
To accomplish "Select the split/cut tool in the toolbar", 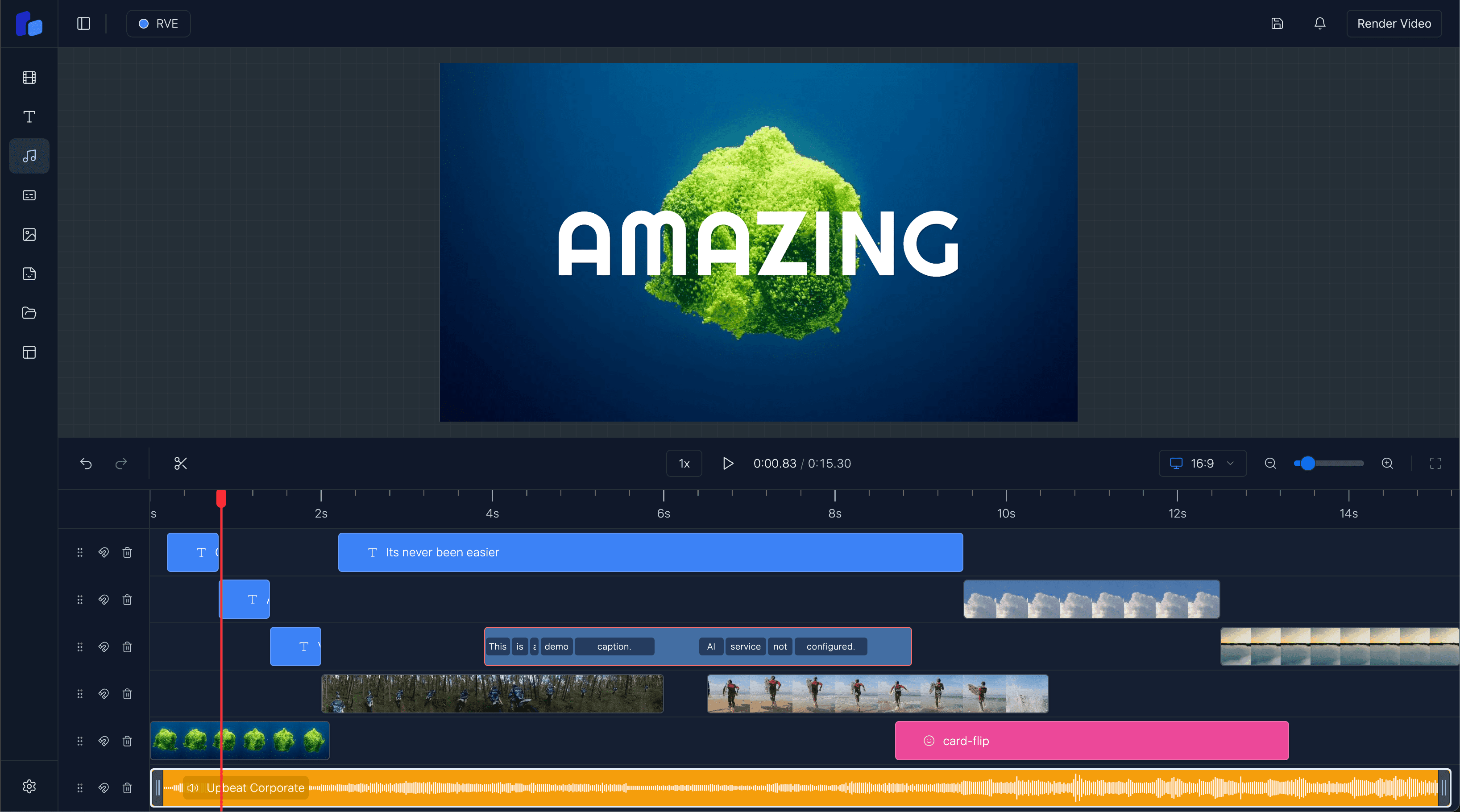I will click(x=180, y=463).
